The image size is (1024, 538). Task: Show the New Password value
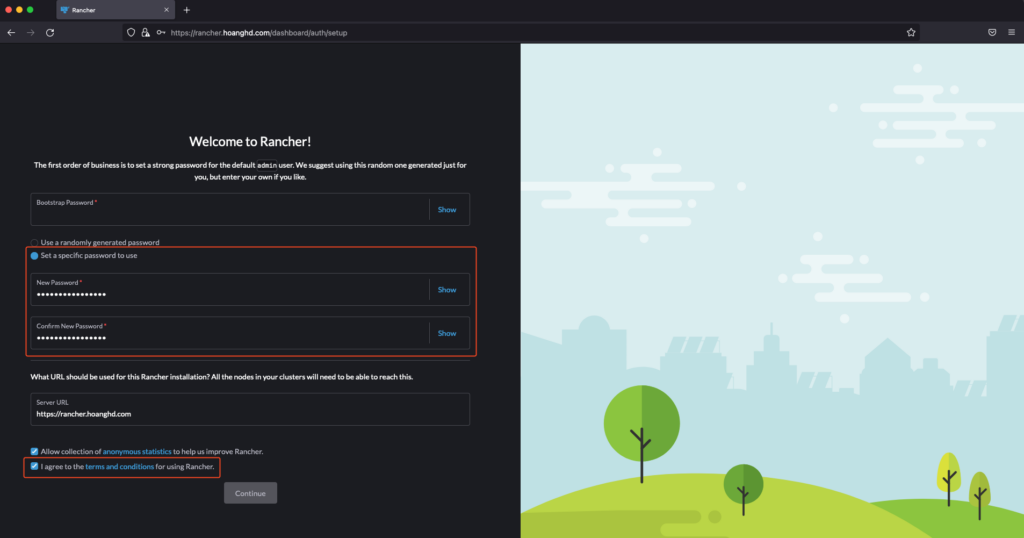[x=447, y=290]
